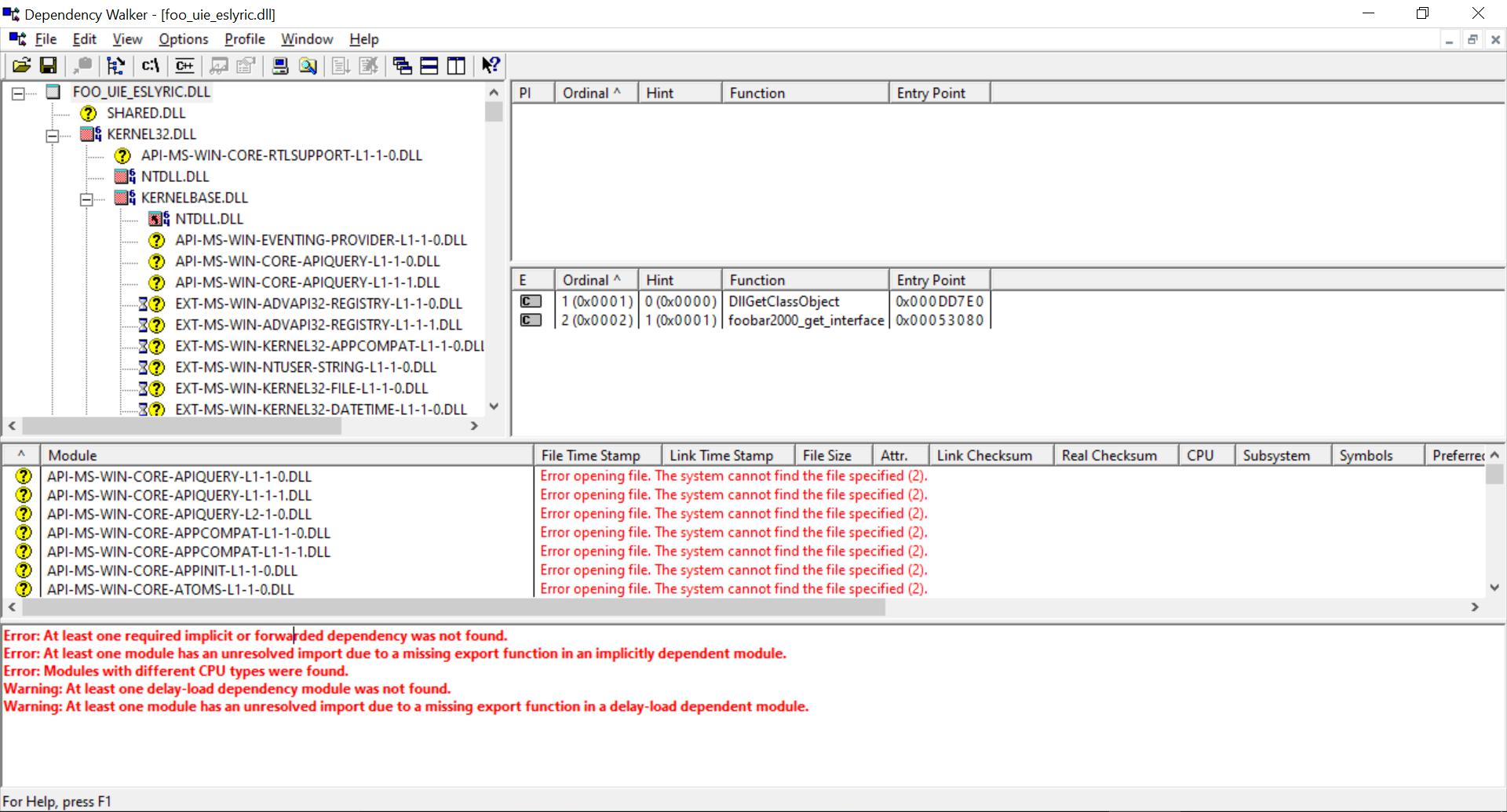
Task: Save the current dependency session
Action: point(48,66)
